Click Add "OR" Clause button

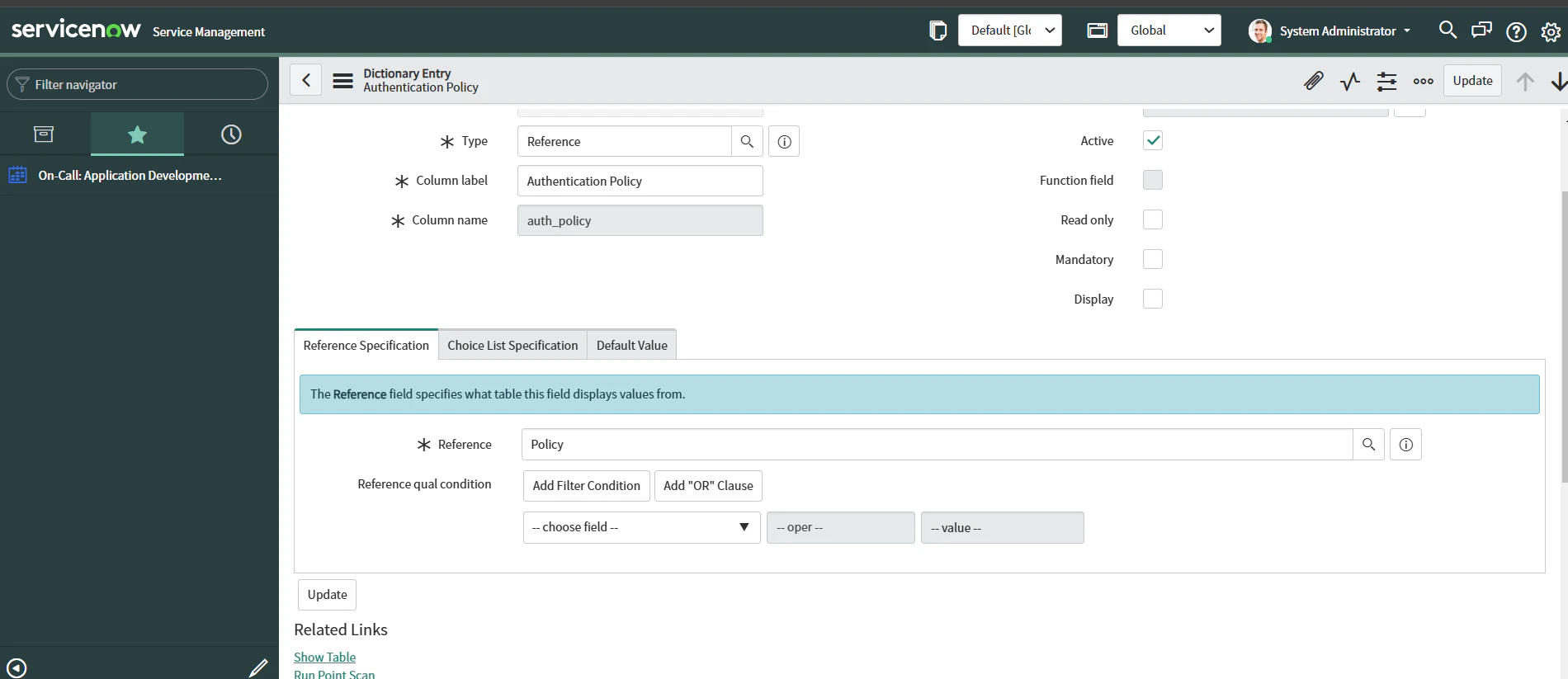708,486
